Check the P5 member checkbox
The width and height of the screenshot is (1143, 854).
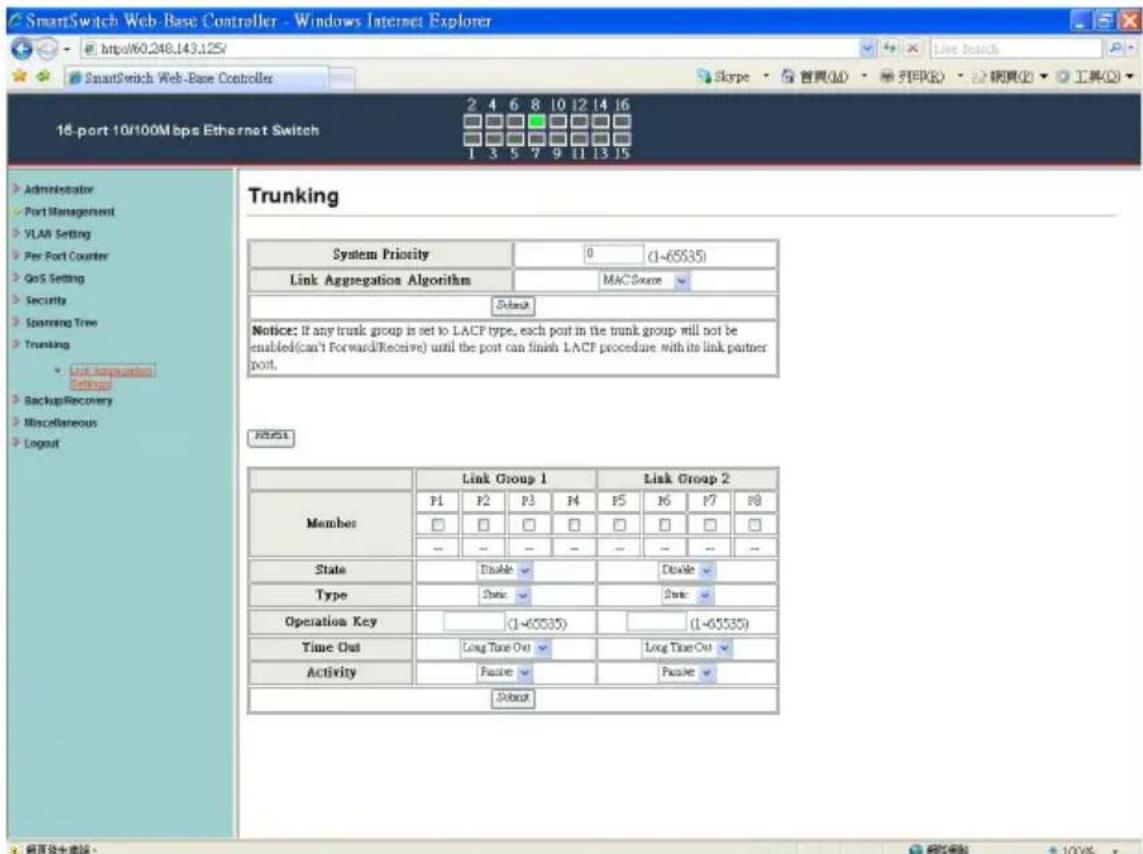tap(619, 525)
